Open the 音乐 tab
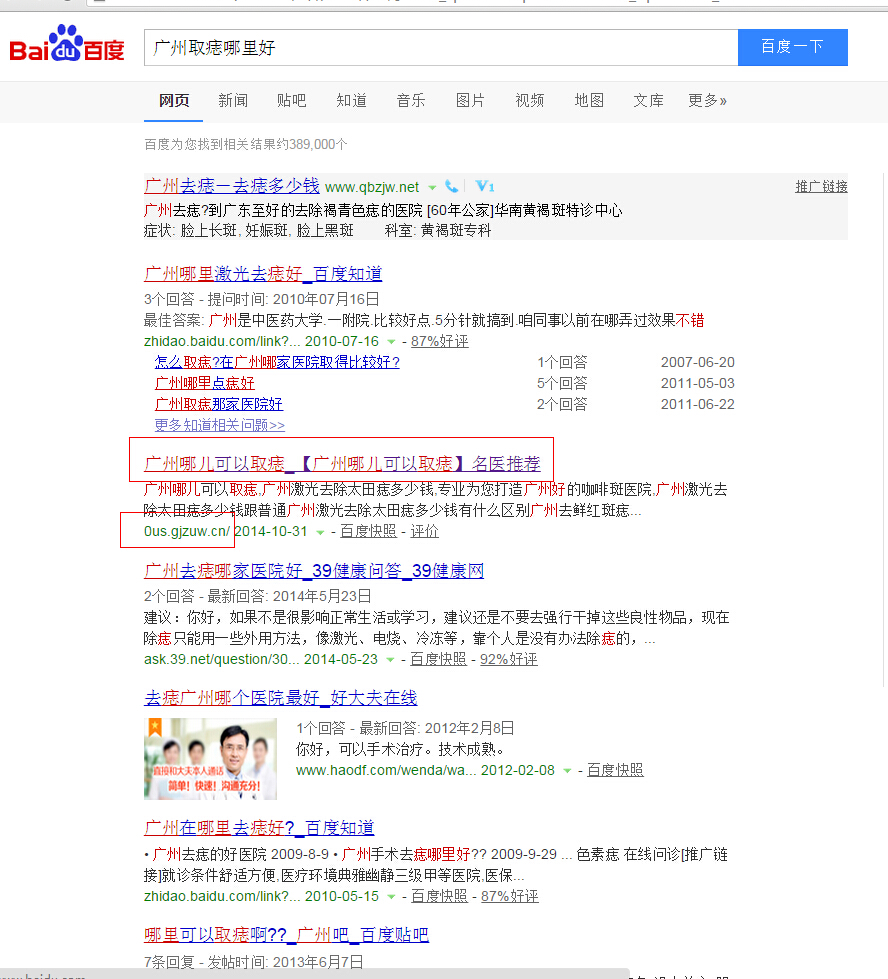Image resolution: width=888 pixels, height=979 pixels. tap(411, 101)
